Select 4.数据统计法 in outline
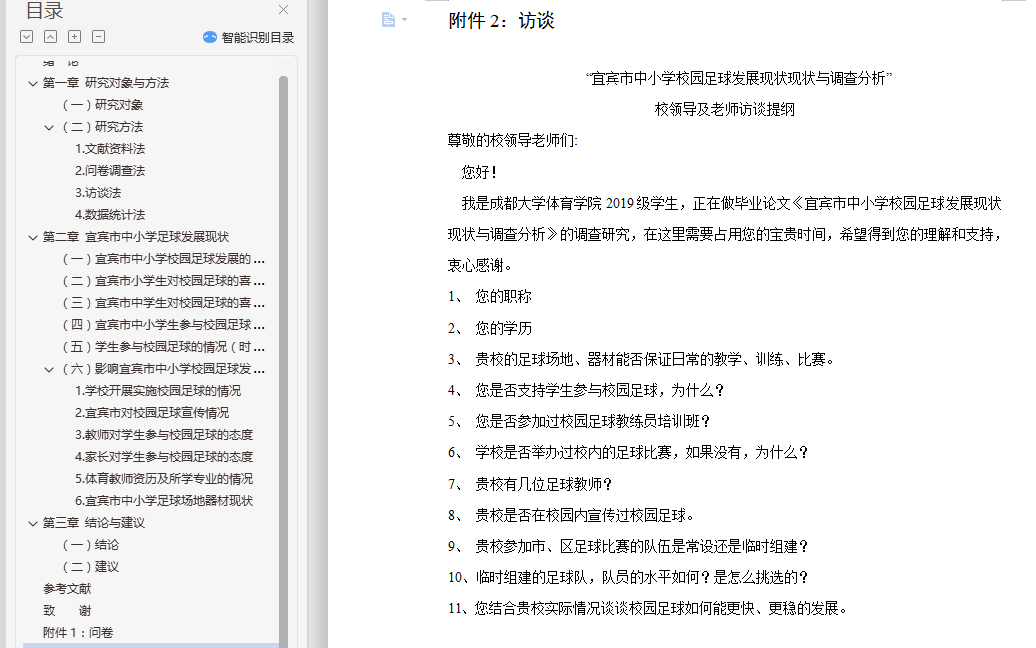 (x=110, y=215)
